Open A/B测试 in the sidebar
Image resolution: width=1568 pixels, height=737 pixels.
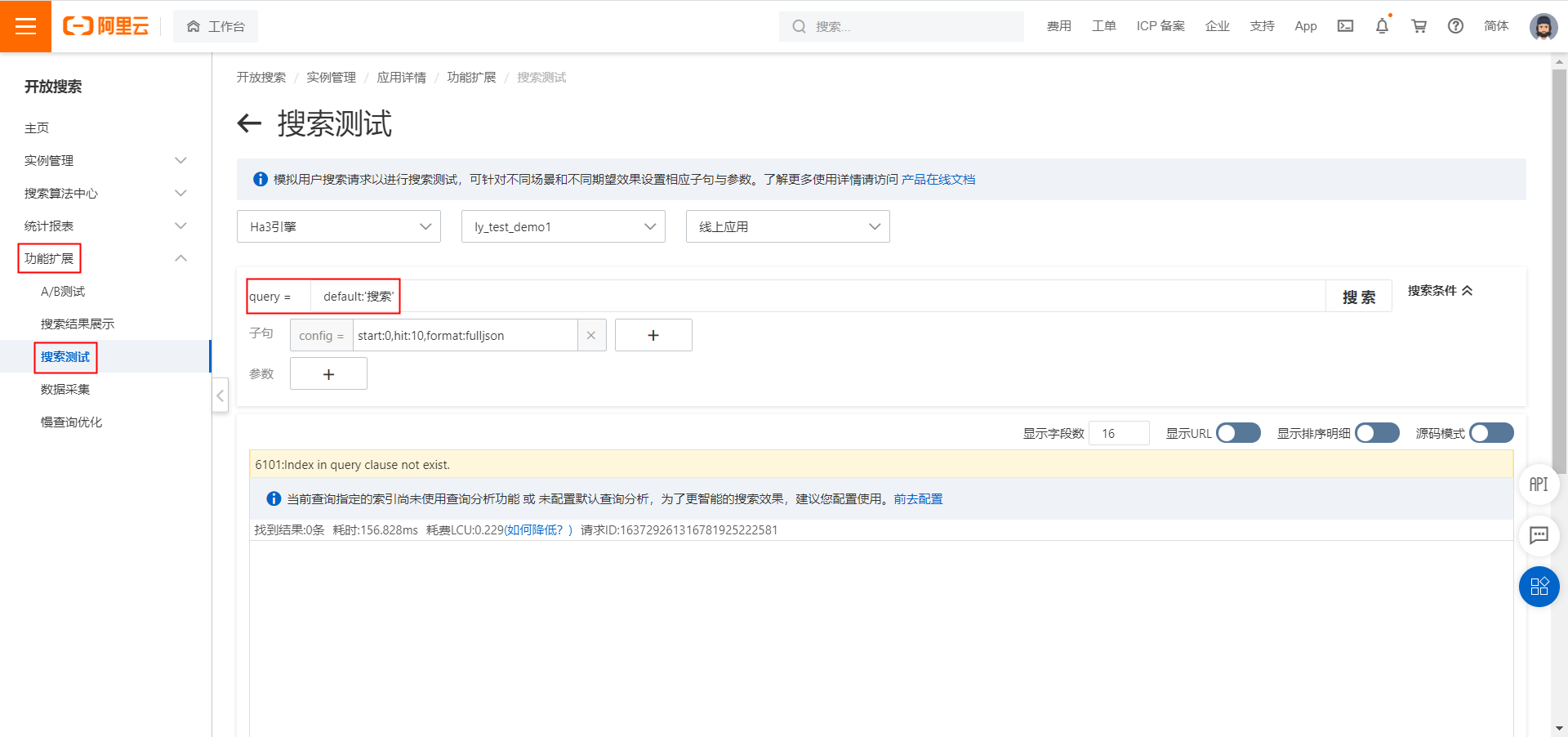pyautogui.click(x=63, y=291)
